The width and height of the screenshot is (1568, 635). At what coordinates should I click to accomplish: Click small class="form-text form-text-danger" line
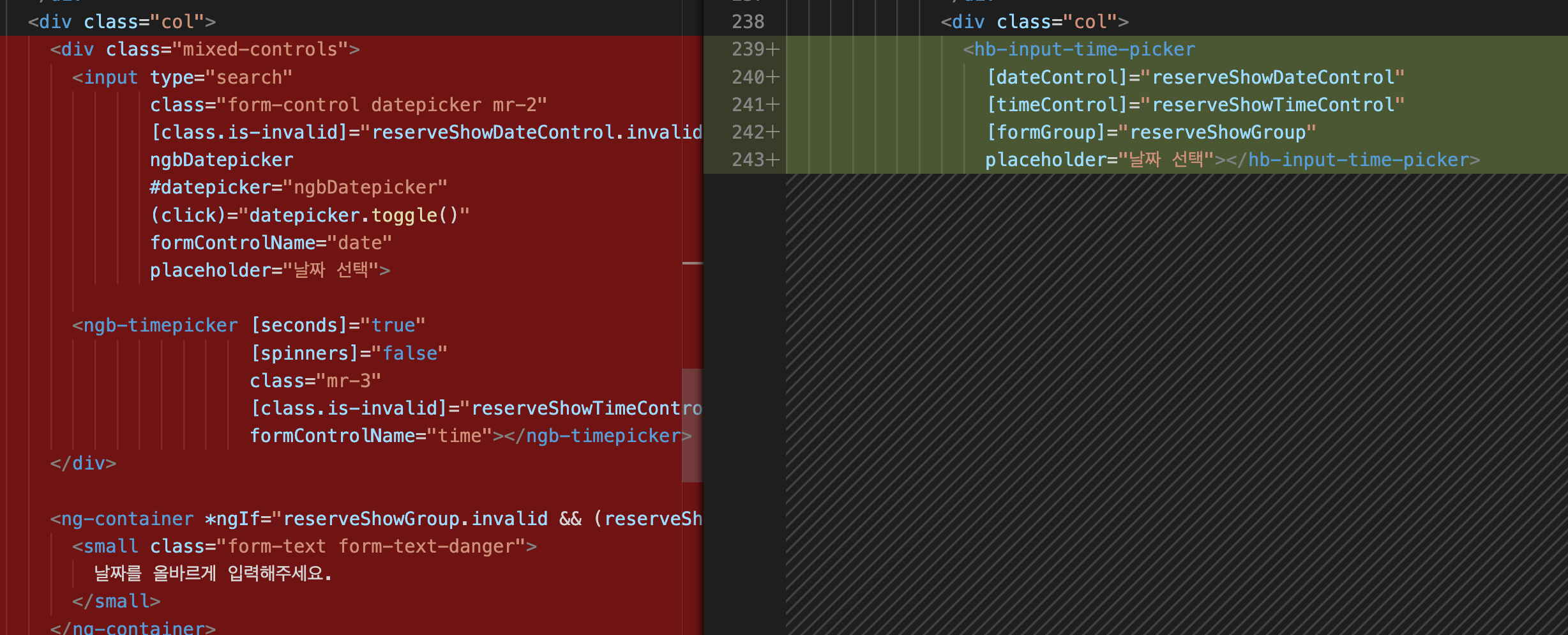305,546
